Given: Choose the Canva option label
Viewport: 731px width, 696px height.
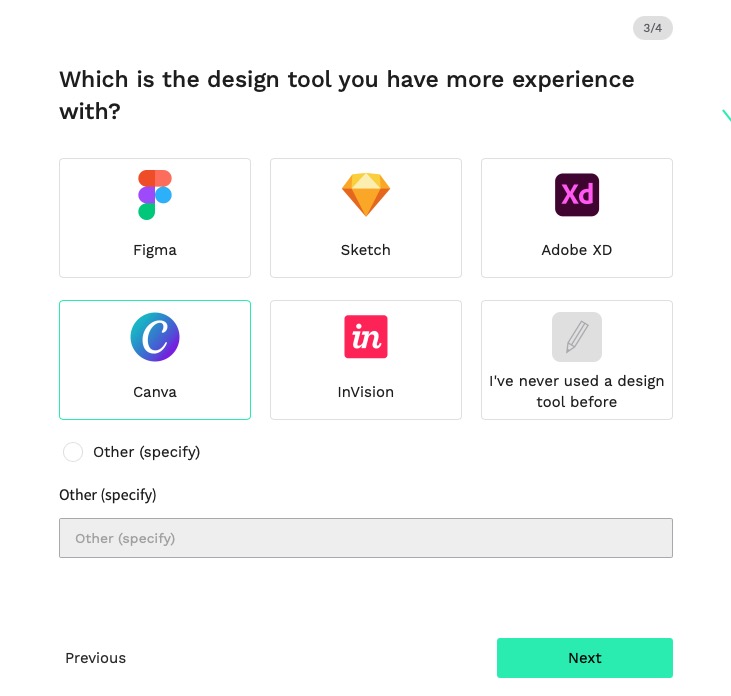Looking at the screenshot, I should (x=155, y=392).
